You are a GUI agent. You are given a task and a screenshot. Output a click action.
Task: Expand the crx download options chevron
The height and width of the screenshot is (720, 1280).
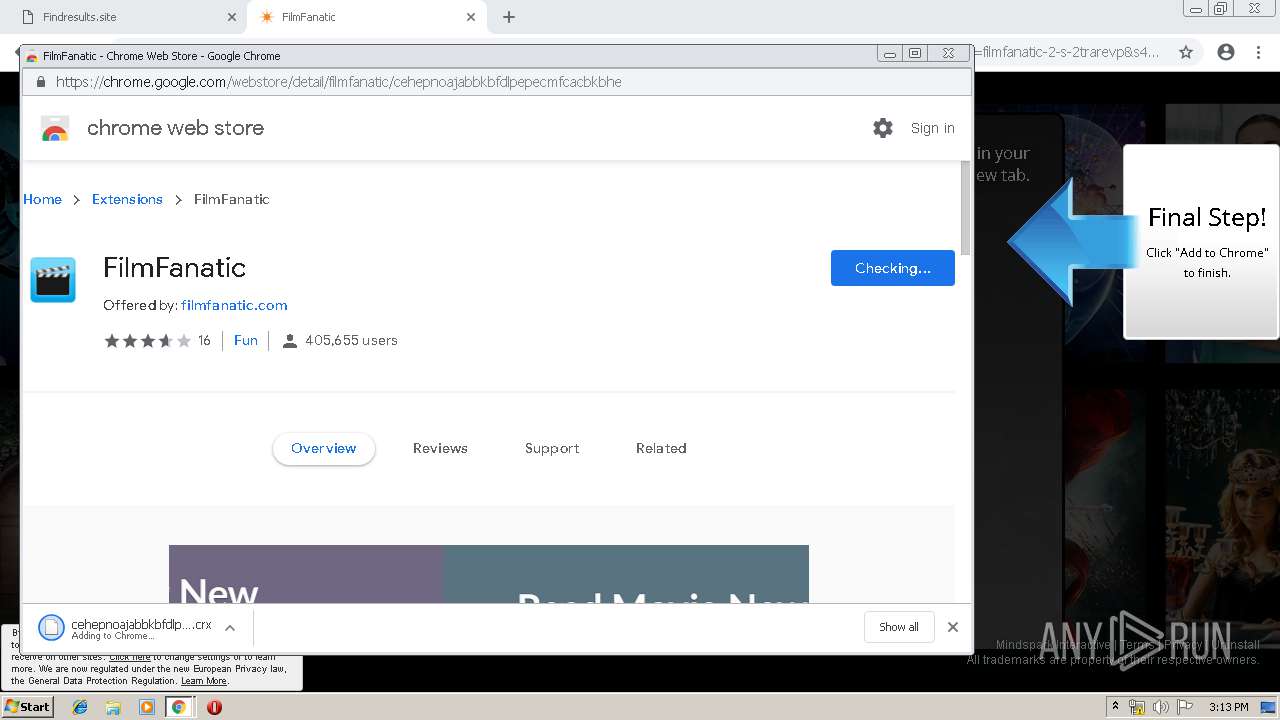tap(230, 628)
